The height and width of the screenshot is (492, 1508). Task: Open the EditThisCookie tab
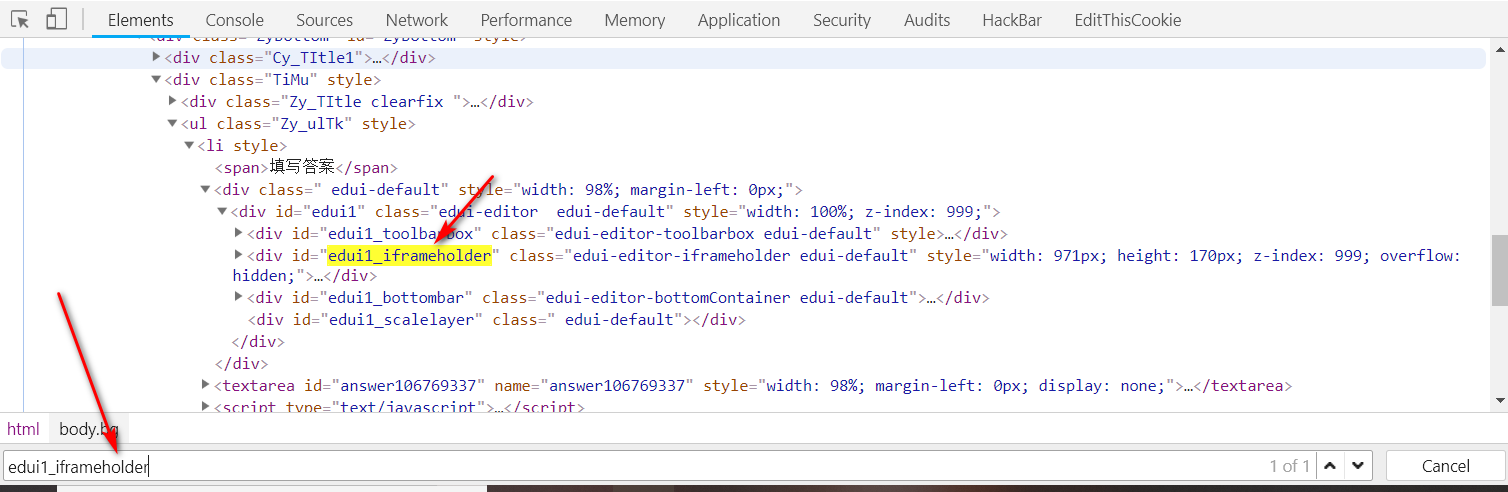tap(1127, 20)
